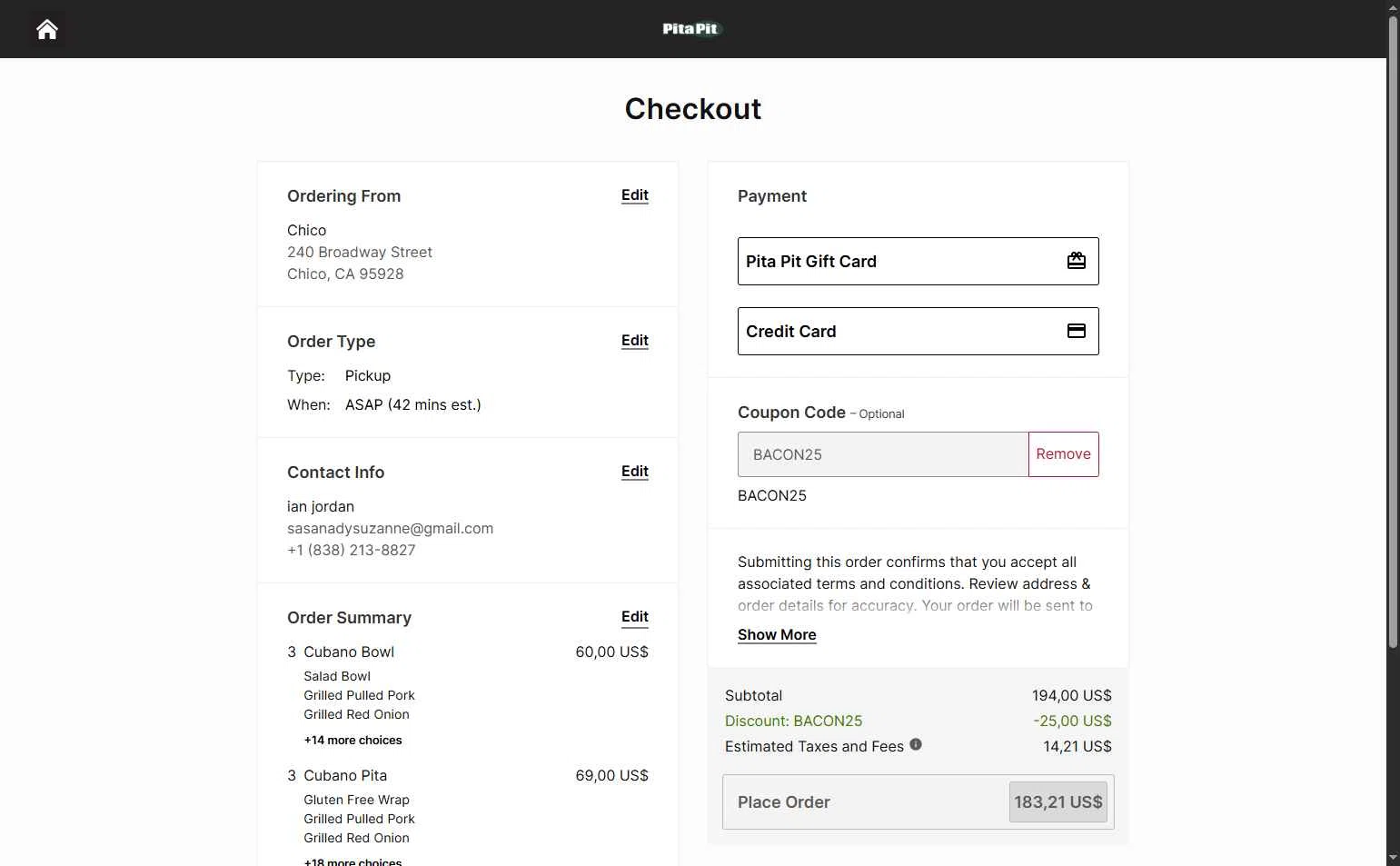Click the credit card icon

(x=1076, y=331)
